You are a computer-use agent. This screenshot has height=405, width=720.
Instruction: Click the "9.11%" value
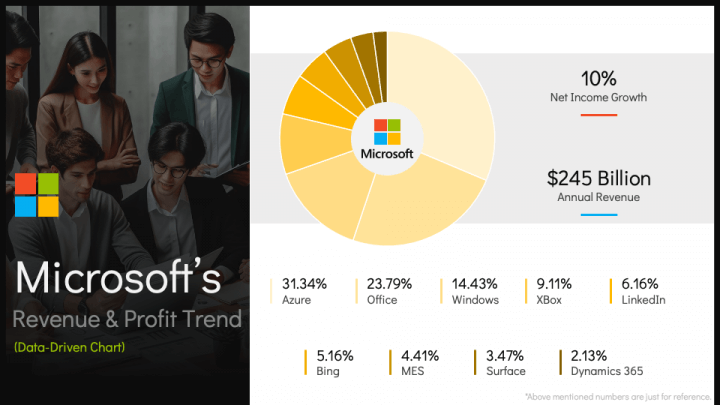click(x=554, y=284)
